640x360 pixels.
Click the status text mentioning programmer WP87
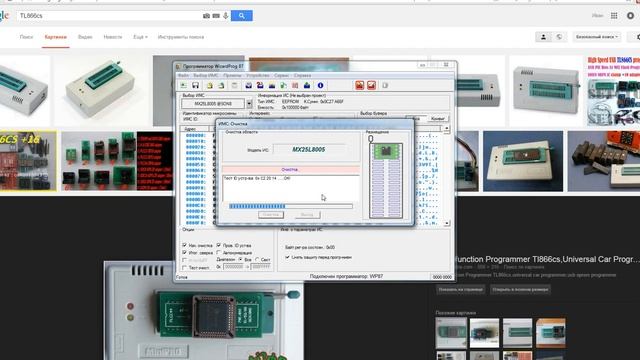coord(346,276)
